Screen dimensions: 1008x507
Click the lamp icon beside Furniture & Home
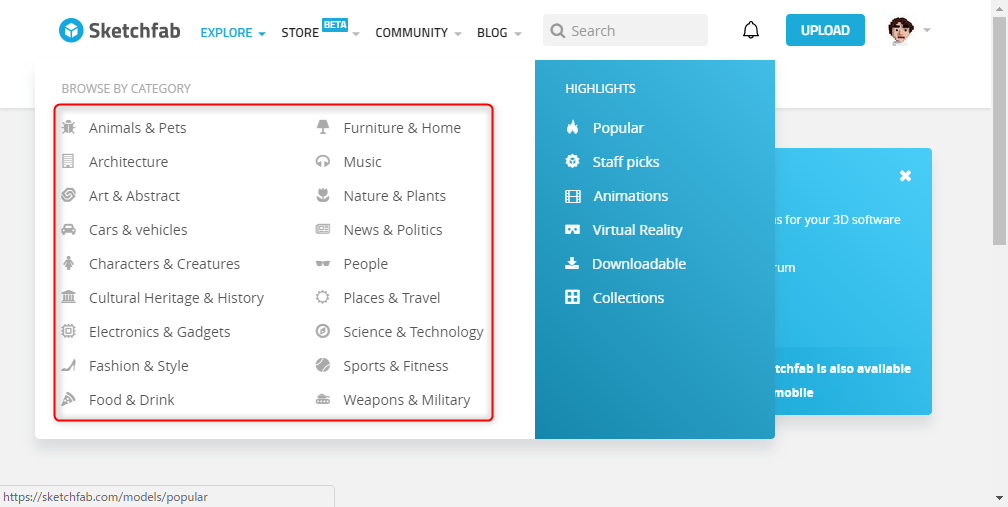[x=323, y=127]
